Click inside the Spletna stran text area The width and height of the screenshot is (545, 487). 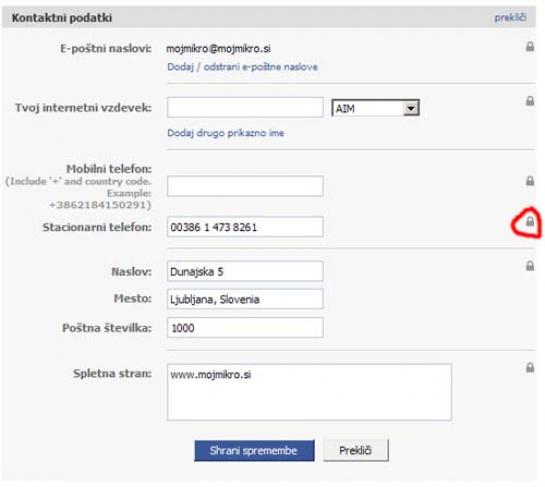[309, 392]
